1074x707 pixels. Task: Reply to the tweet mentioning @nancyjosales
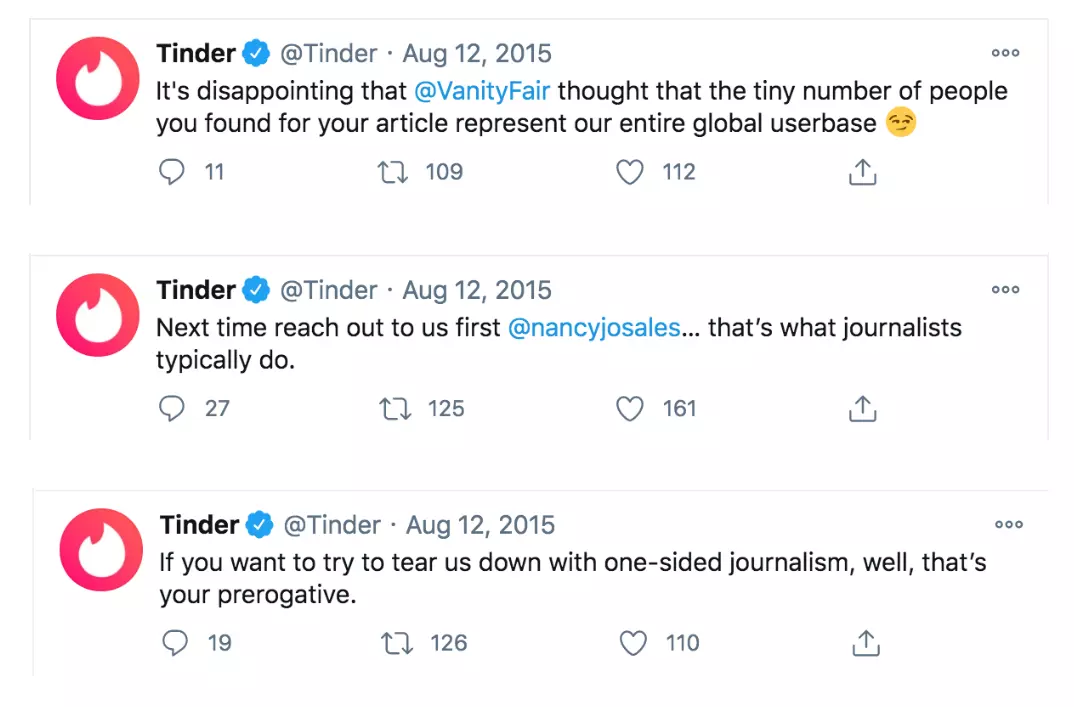click(x=172, y=408)
